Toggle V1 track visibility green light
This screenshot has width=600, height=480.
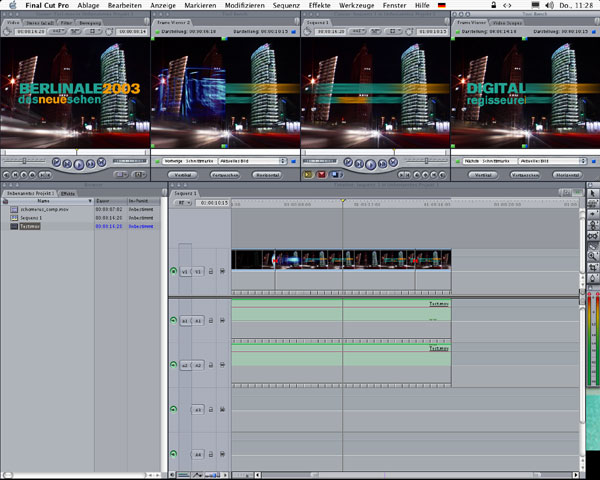click(x=173, y=271)
